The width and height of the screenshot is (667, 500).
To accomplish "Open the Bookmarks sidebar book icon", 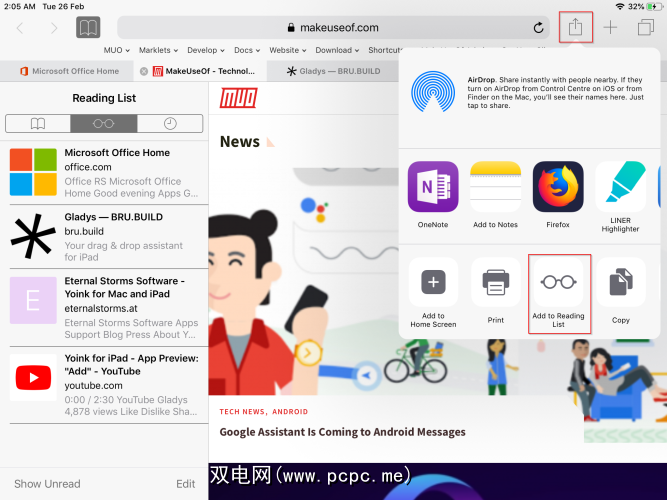I will pyautogui.click(x=88, y=28).
